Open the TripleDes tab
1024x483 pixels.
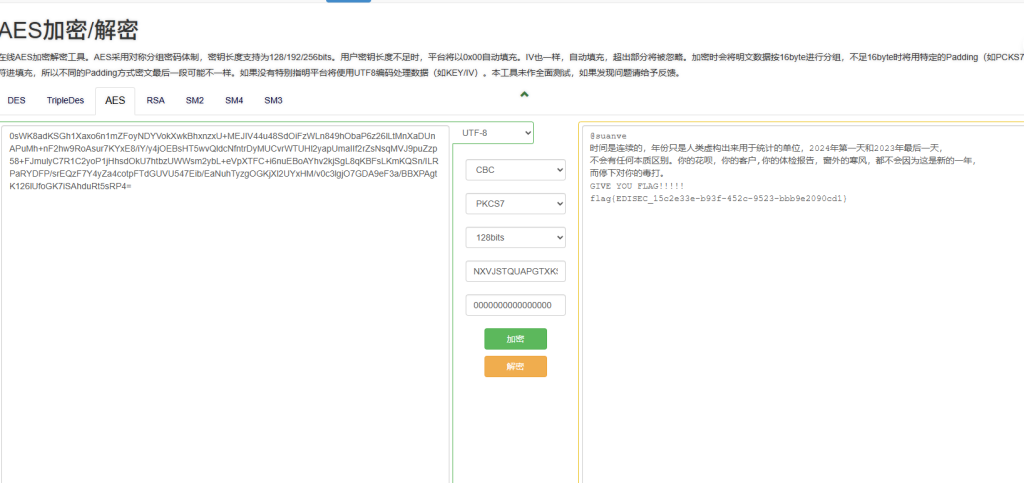[x=66, y=101]
